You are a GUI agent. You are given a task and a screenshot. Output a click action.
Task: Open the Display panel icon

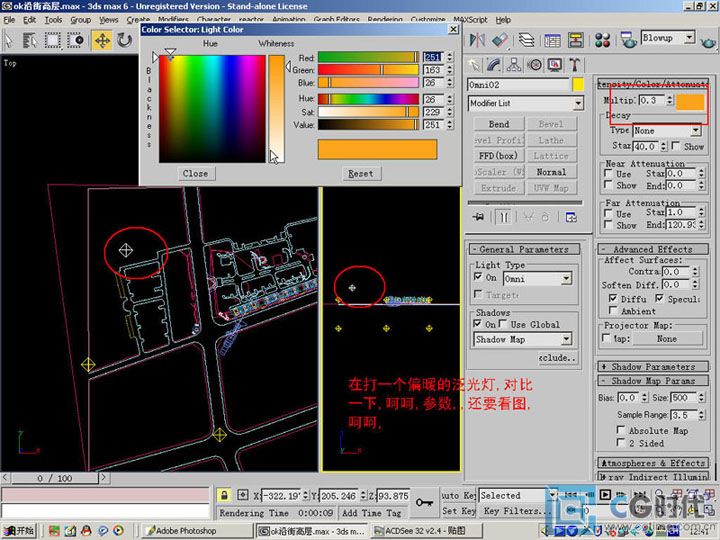[555, 65]
